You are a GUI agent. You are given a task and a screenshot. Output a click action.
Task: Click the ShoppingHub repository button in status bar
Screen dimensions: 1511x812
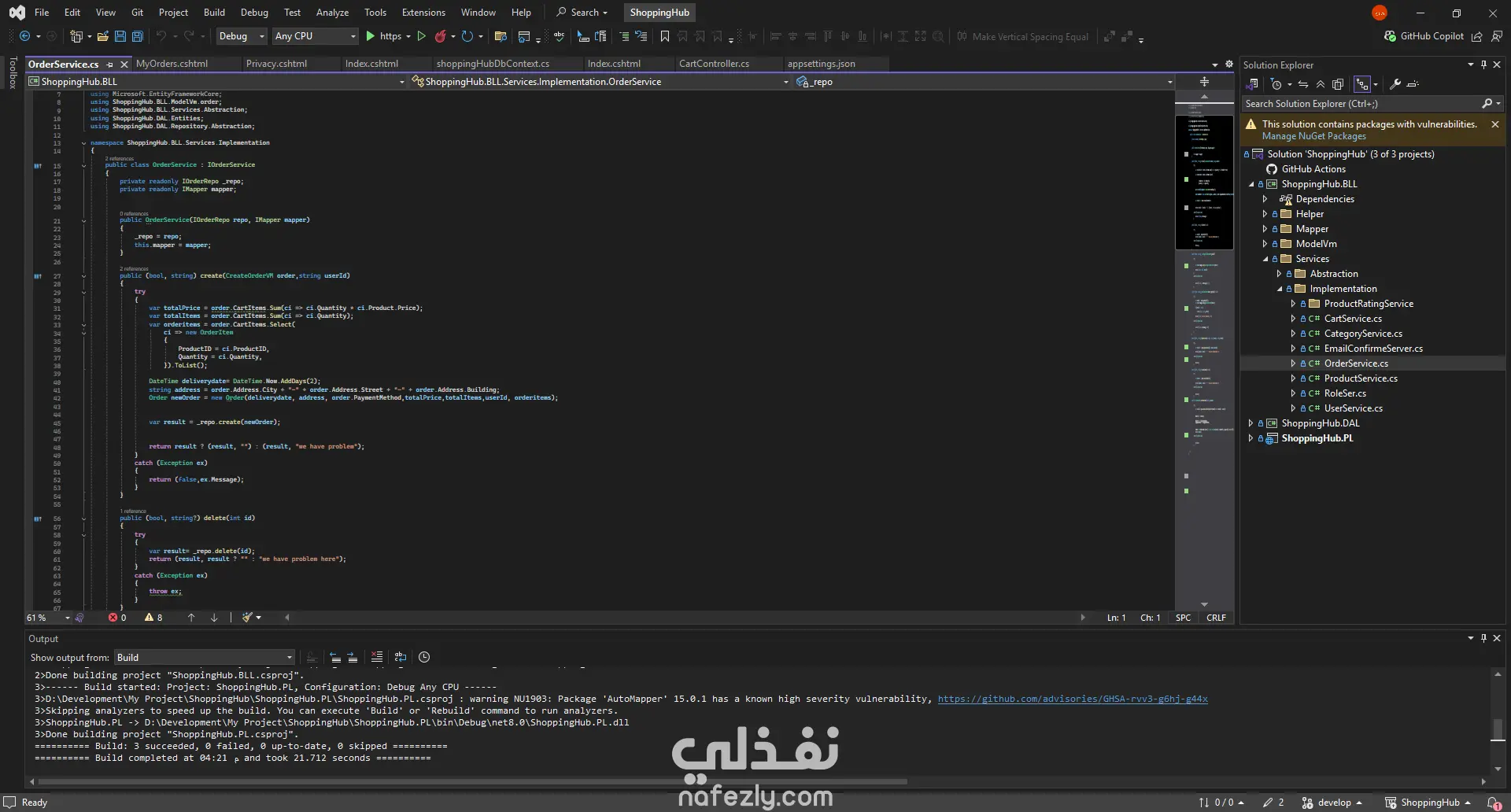[x=1428, y=803]
